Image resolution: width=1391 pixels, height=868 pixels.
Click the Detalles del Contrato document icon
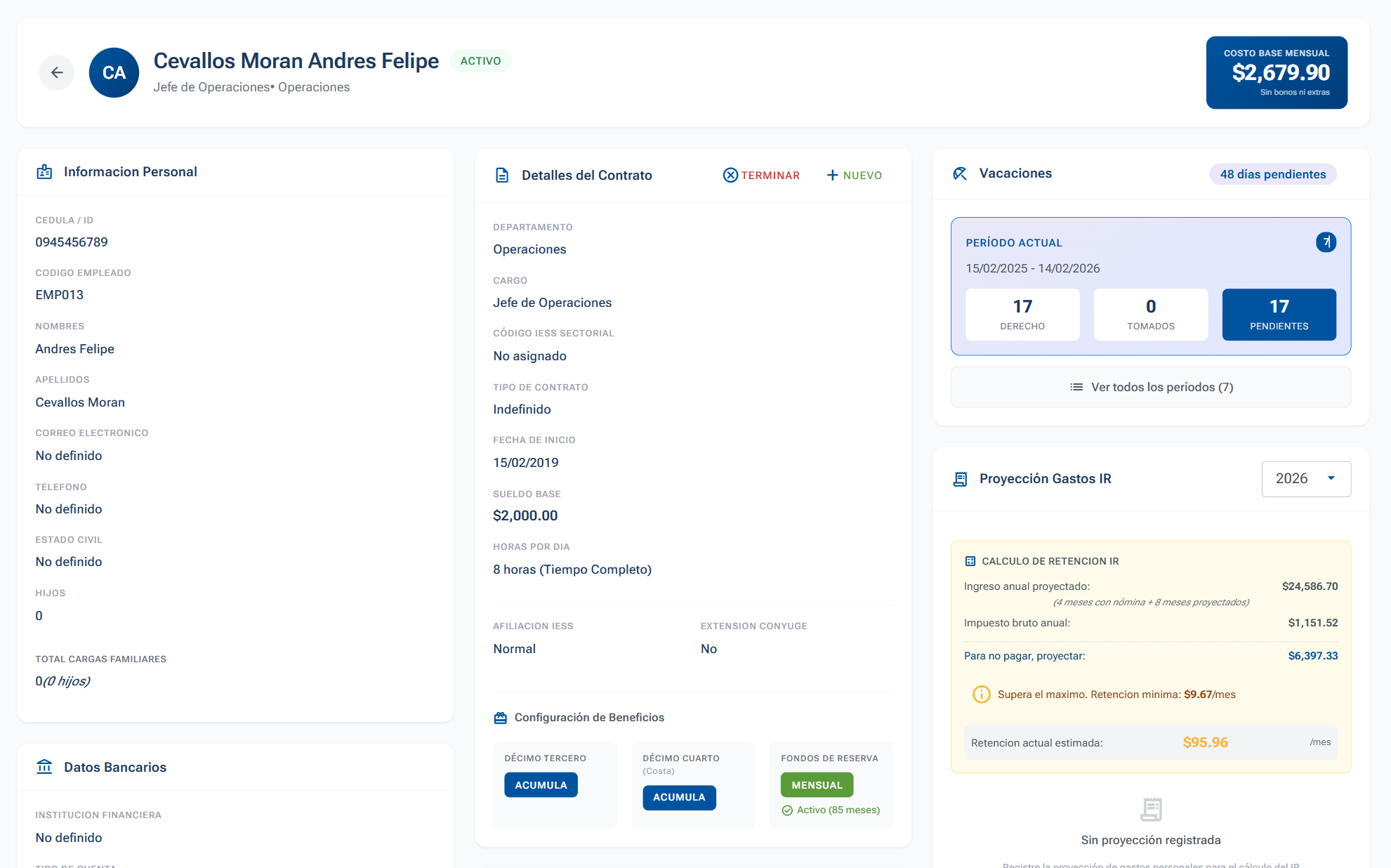pyautogui.click(x=502, y=175)
